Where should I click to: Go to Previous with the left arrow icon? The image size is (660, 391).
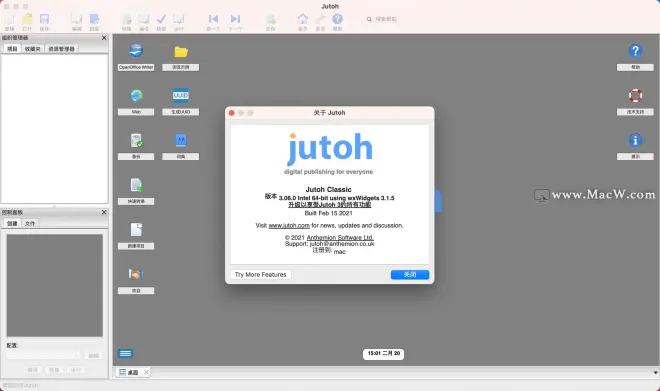pyautogui.click(x=213, y=19)
